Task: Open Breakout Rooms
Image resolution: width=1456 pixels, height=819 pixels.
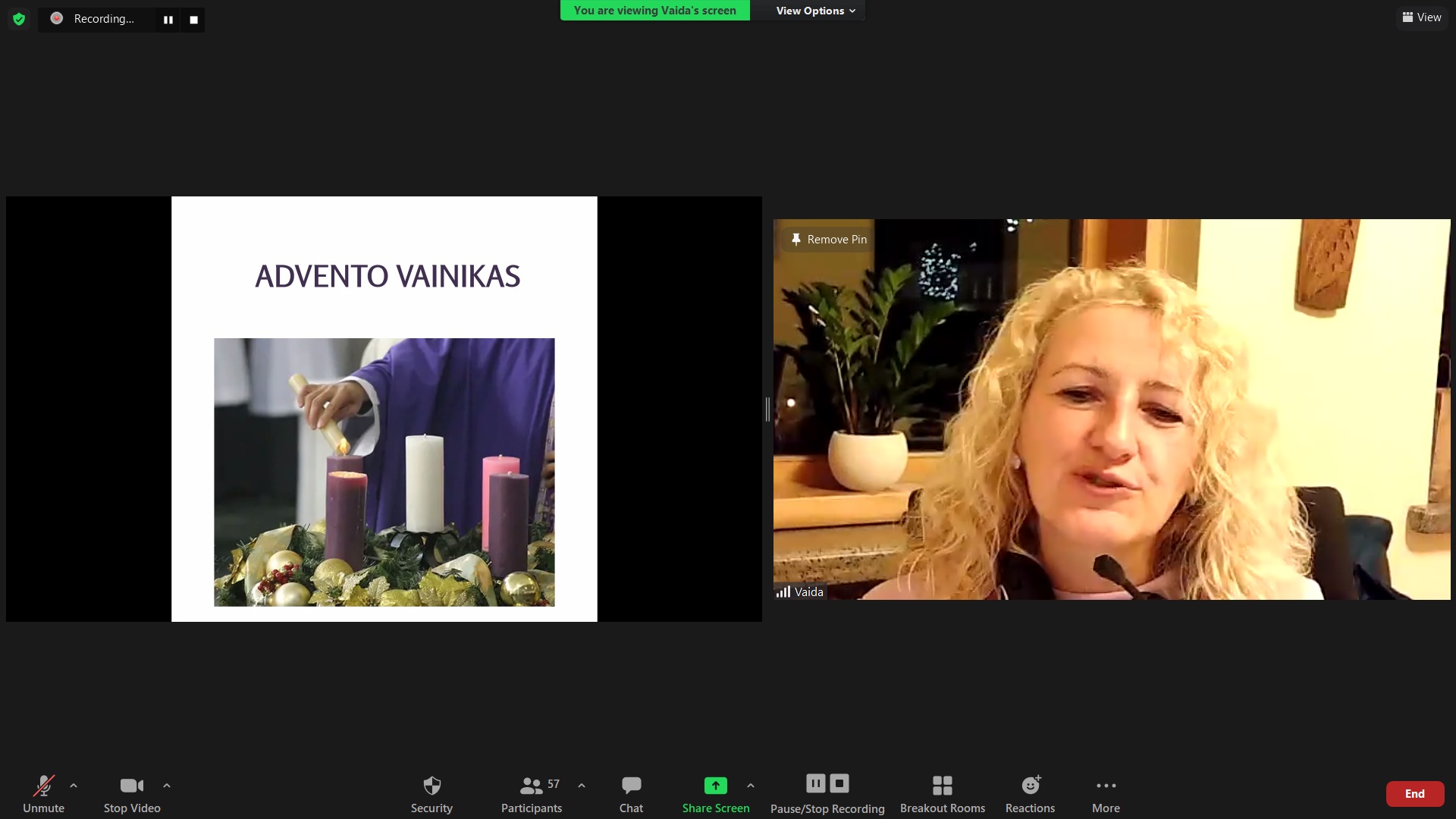Action: coord(943,794)
